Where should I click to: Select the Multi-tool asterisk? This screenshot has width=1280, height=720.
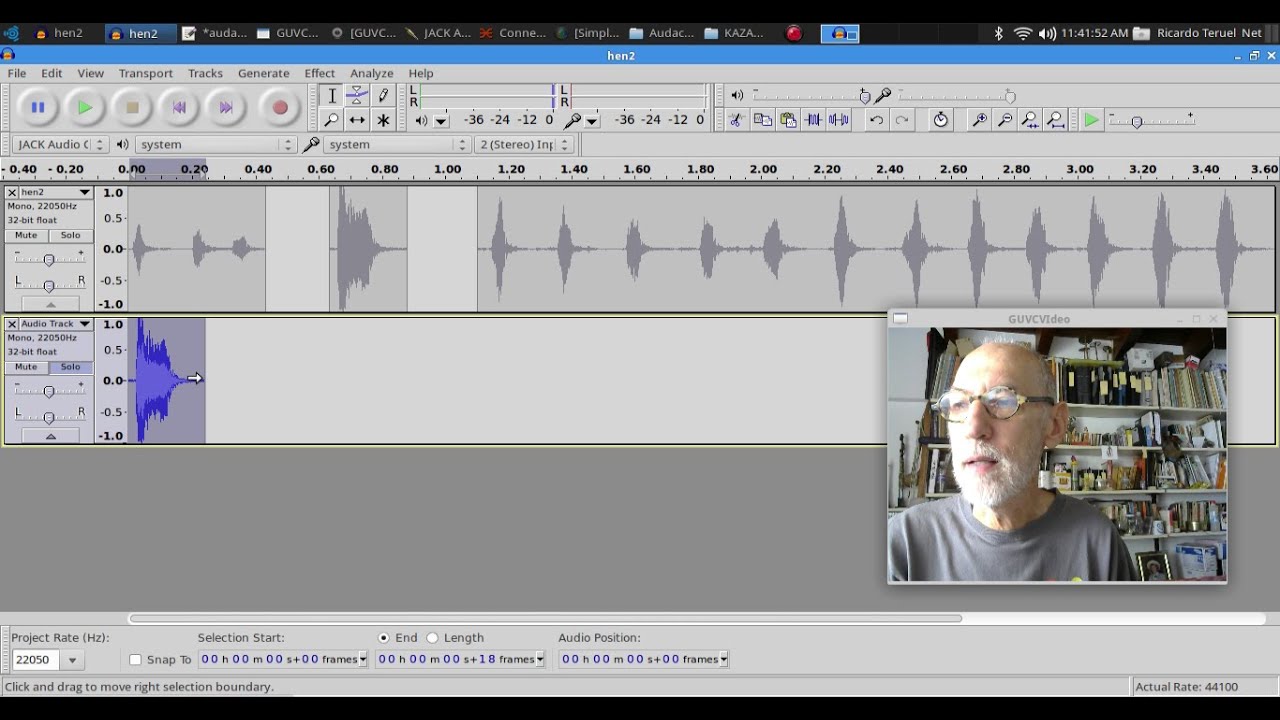pos(383,120)
